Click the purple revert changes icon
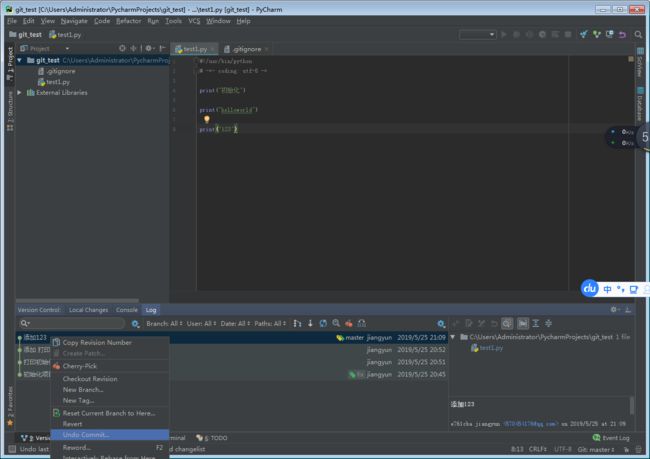Viewport: 650px width, 459px height. (x=622, y=34)
